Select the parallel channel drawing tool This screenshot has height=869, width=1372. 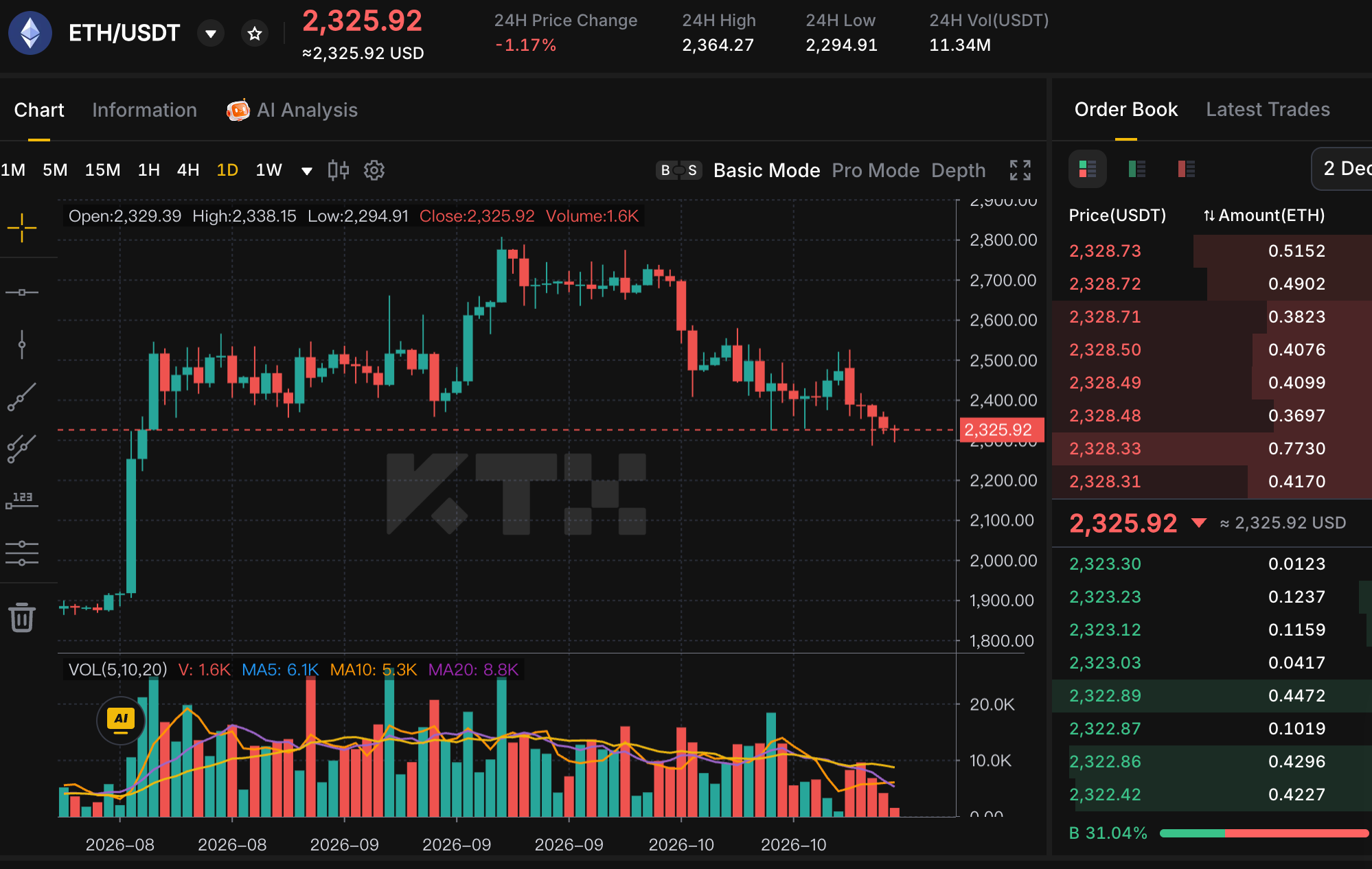point(22,449)
